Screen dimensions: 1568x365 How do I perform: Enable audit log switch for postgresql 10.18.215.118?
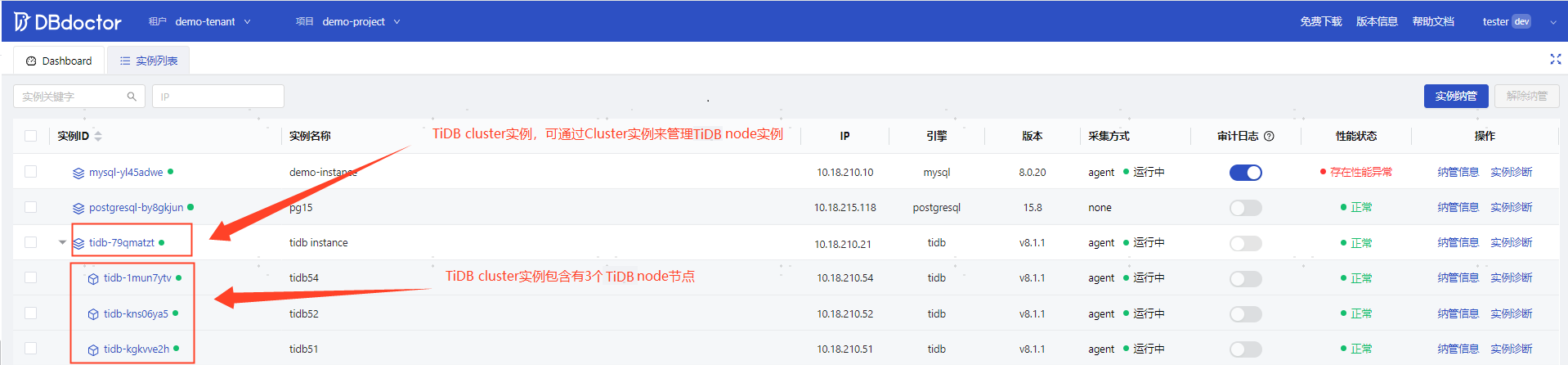(1245, 208)
